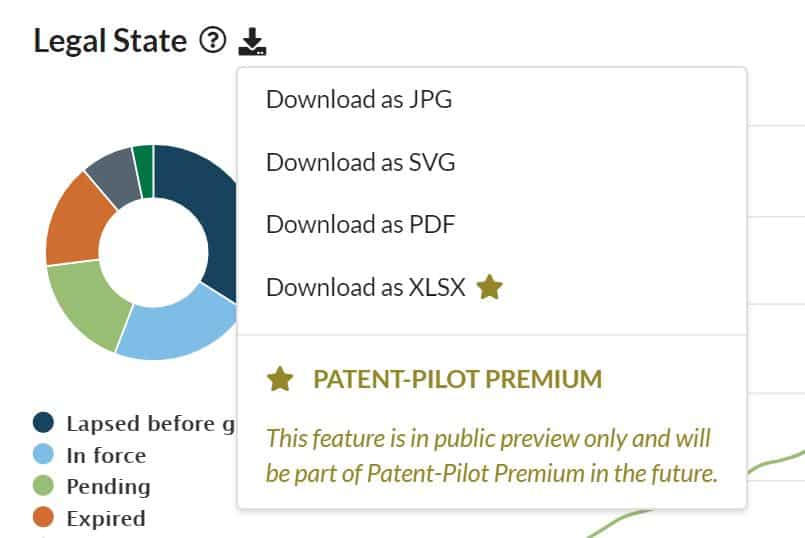Toggle the In force legend entry

click(x=89, y=455)
